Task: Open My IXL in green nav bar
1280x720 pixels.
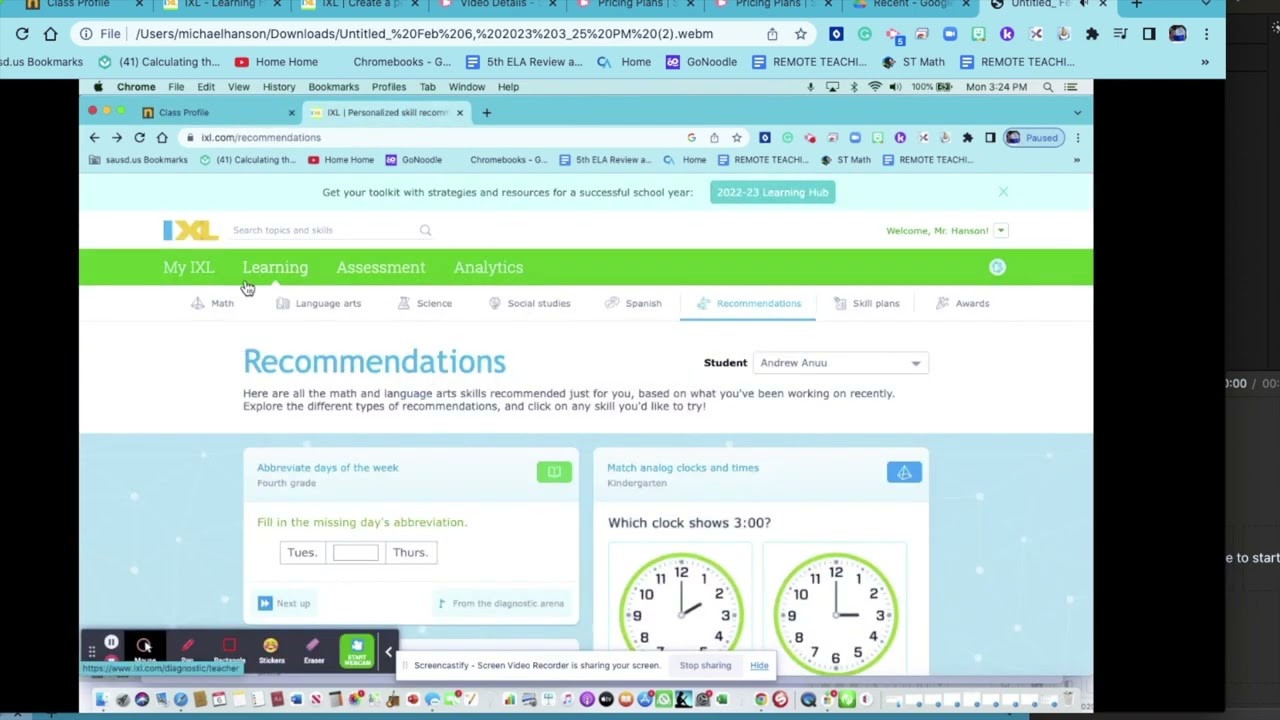Action: 189,267
